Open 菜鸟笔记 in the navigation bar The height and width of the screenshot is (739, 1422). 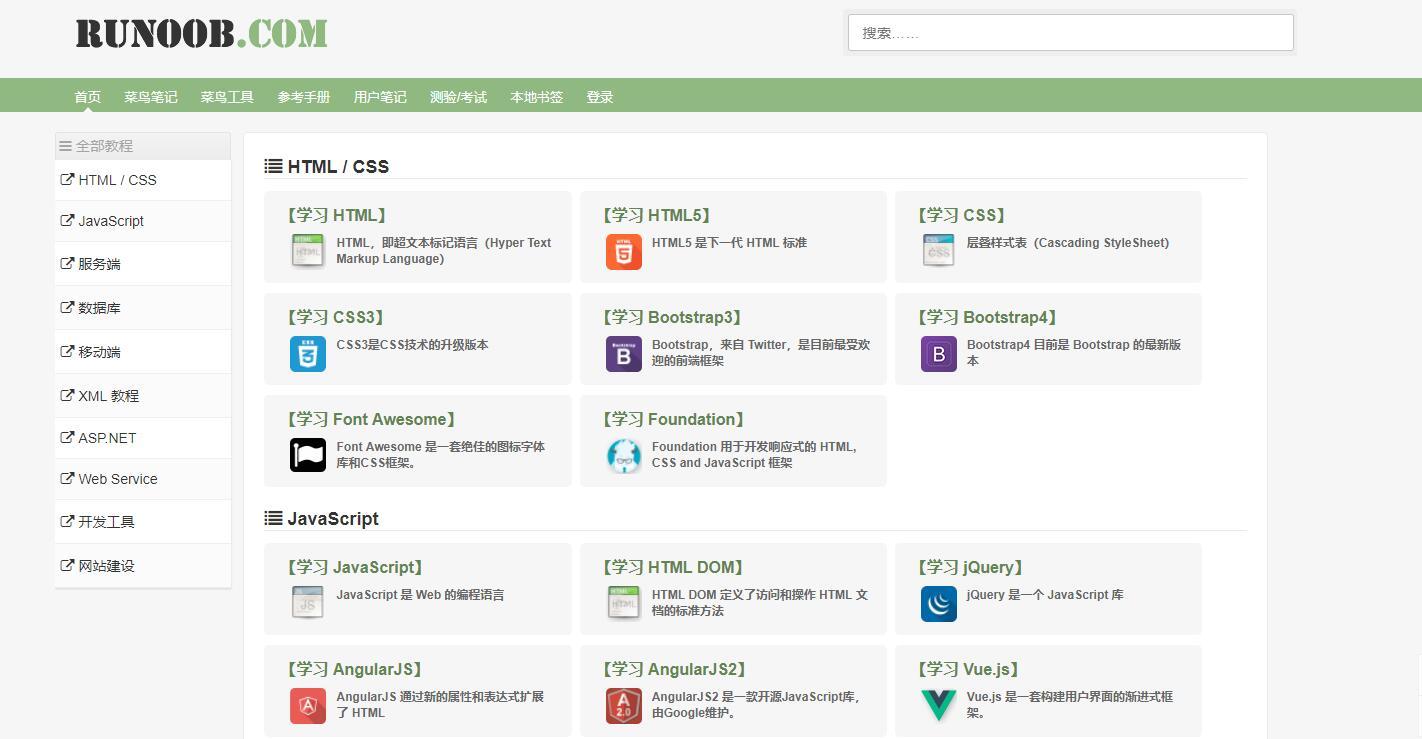pos(151,97)
